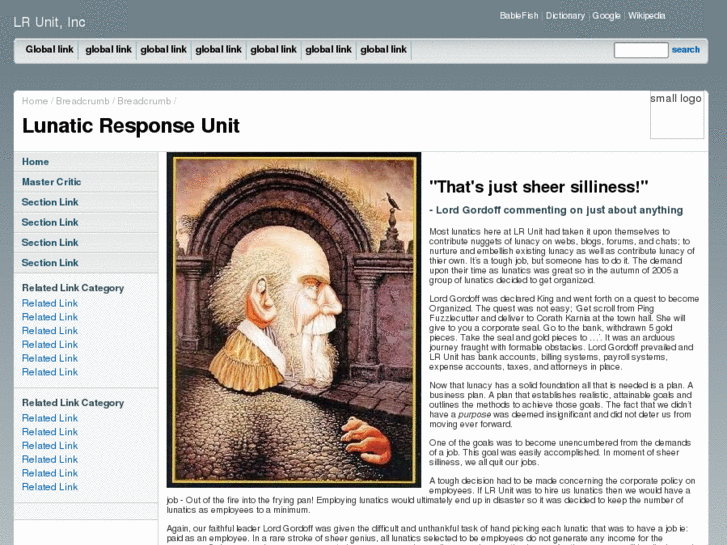This screenshot has width=727, height=545.
Task: Open last Related Link under second category
Action: [x=50, y=487]
